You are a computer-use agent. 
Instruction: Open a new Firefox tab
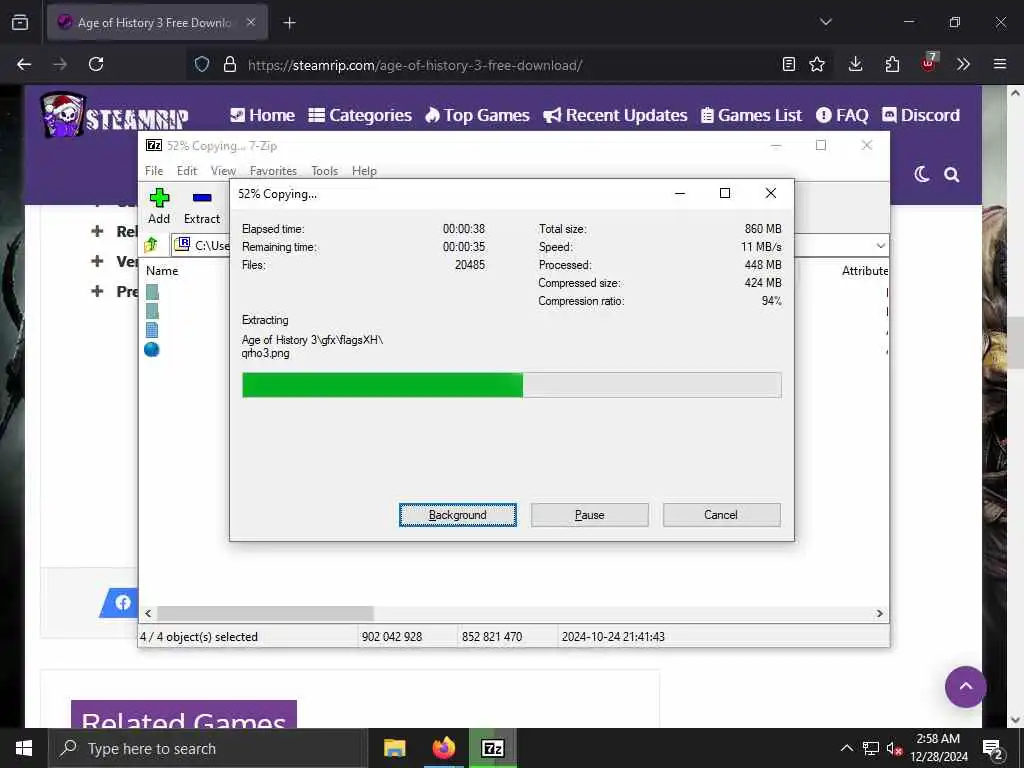point(289,23)
